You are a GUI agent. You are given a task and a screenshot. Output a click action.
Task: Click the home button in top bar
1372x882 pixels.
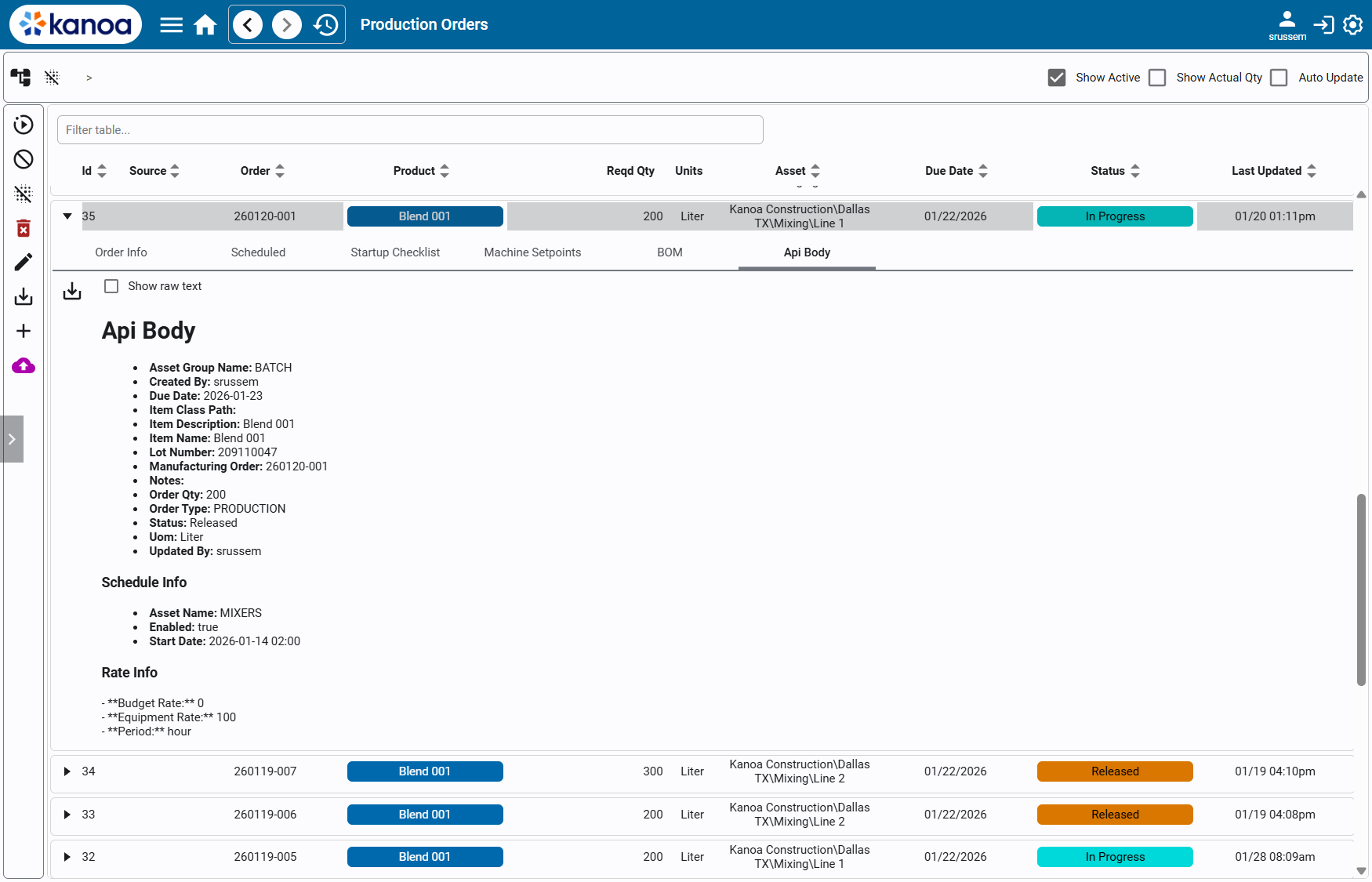(x=205, y=24)
